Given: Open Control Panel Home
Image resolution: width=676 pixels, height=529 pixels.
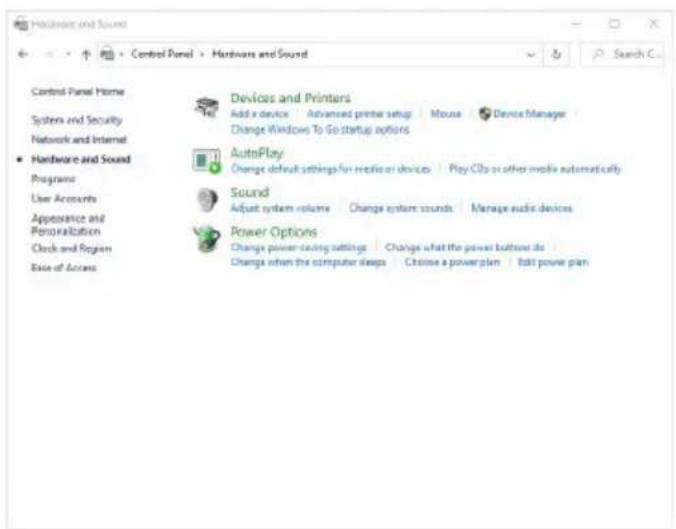Looking at the screenshot, I should click(78, 91).
